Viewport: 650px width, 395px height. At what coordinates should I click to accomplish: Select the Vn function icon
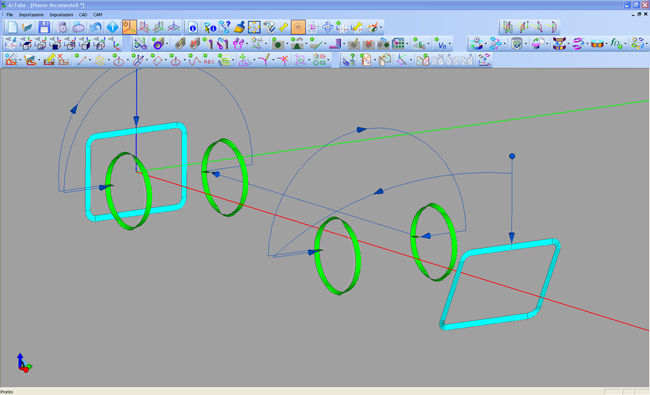442,44
